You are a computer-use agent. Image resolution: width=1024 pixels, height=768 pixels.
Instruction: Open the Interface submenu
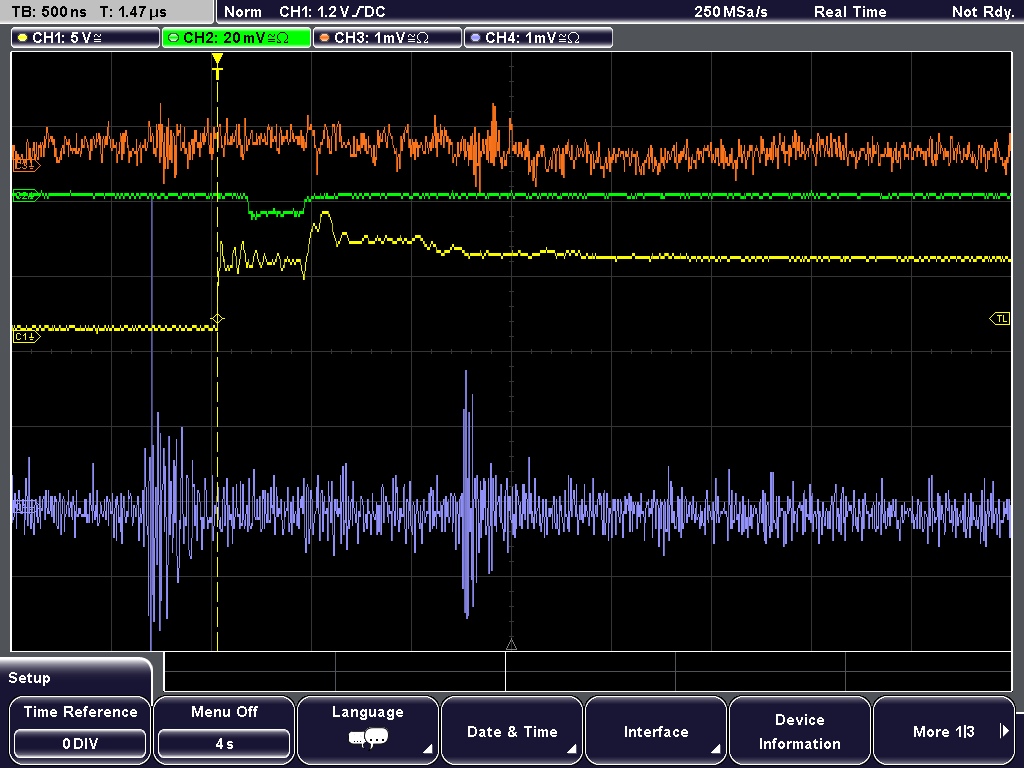(x=656, y=729)
